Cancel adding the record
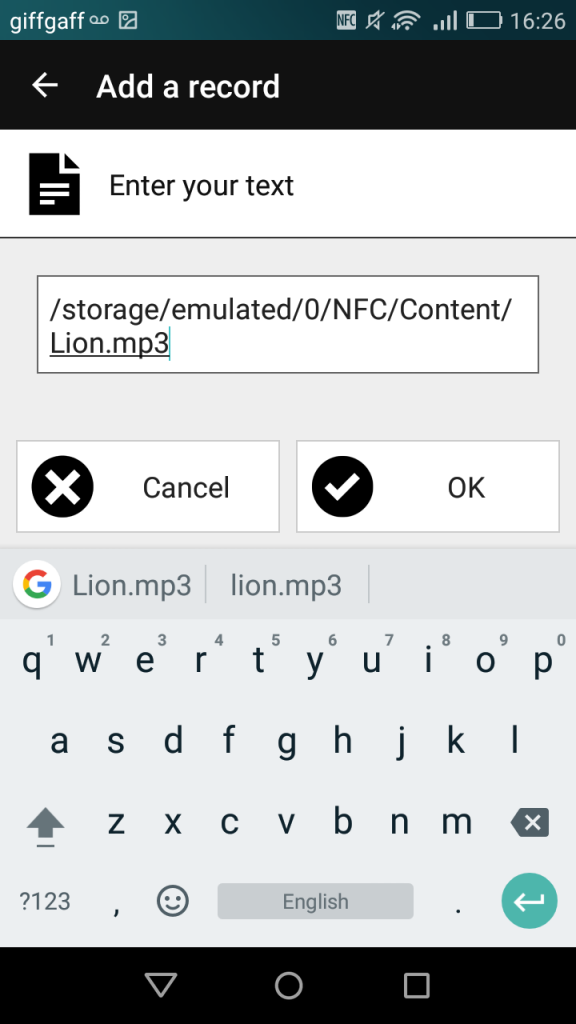 (148, 487)
